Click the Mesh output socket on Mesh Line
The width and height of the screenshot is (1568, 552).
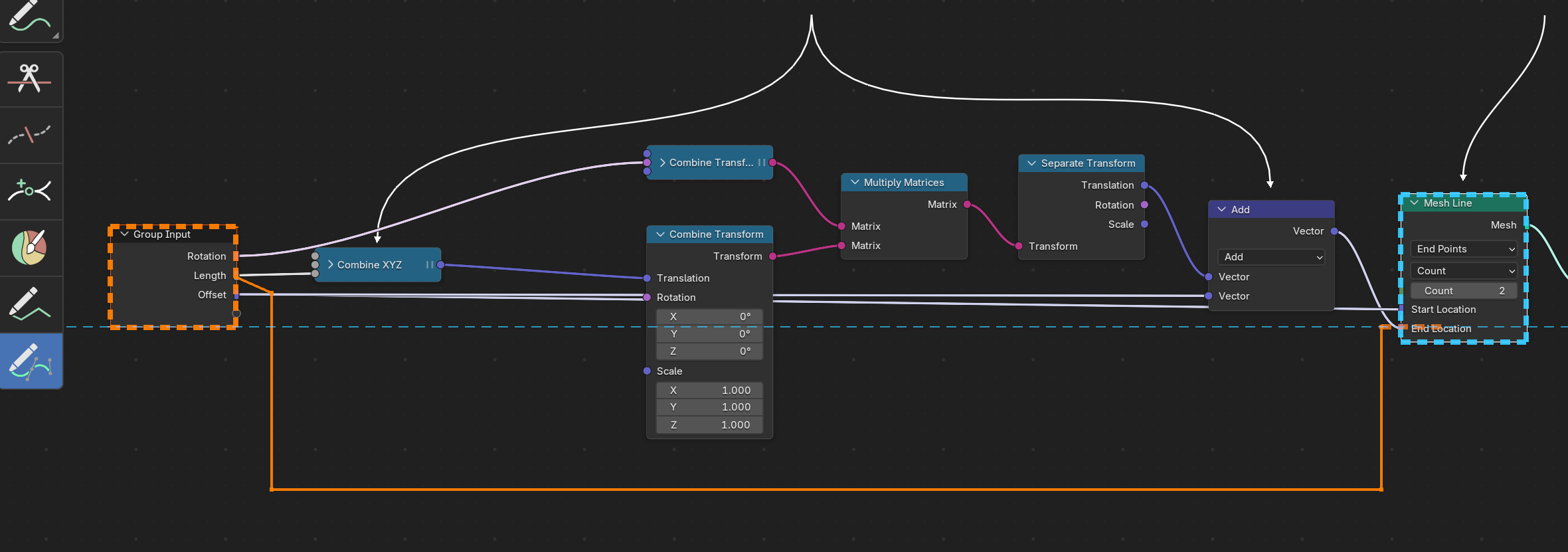[x=1526, y=225]
